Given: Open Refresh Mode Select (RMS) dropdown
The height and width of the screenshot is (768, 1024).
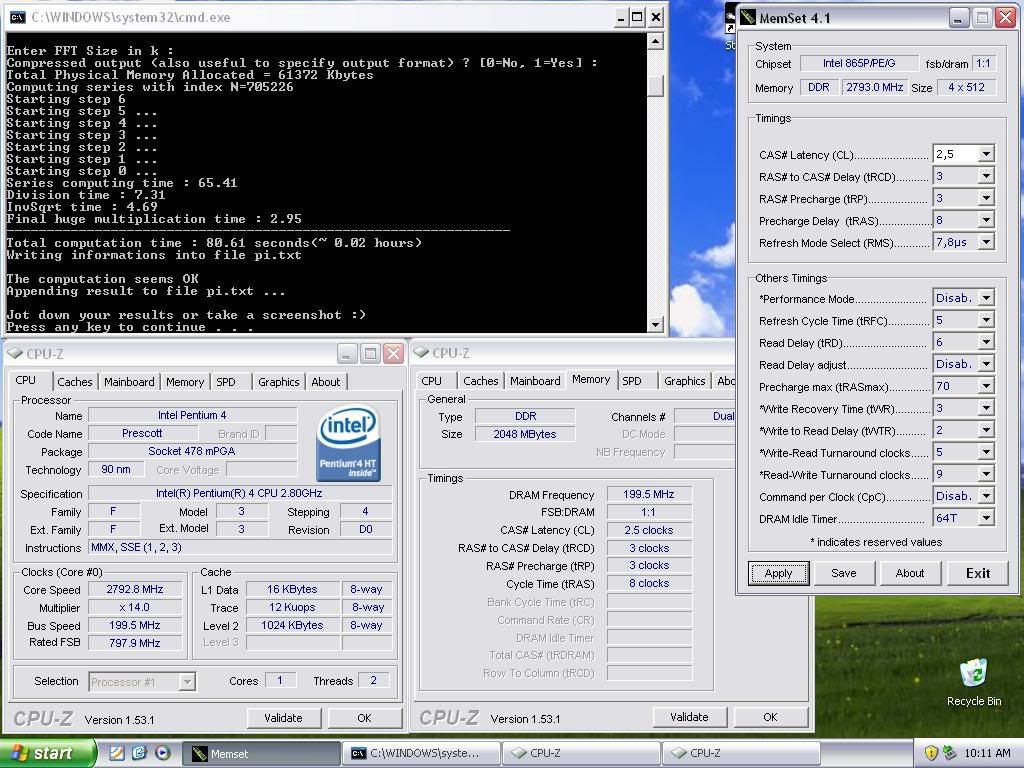Looking at the screenshot, I should point(986,242).
